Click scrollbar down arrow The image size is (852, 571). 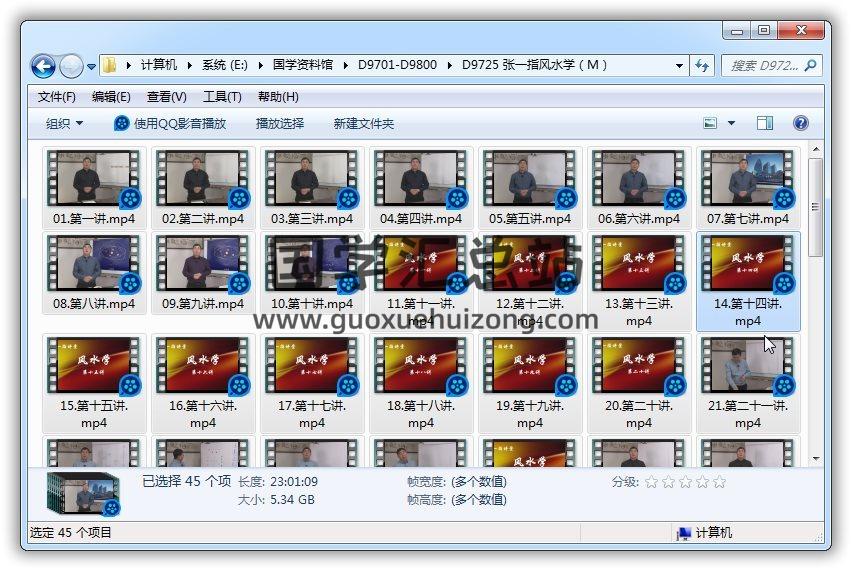(816, 460)
